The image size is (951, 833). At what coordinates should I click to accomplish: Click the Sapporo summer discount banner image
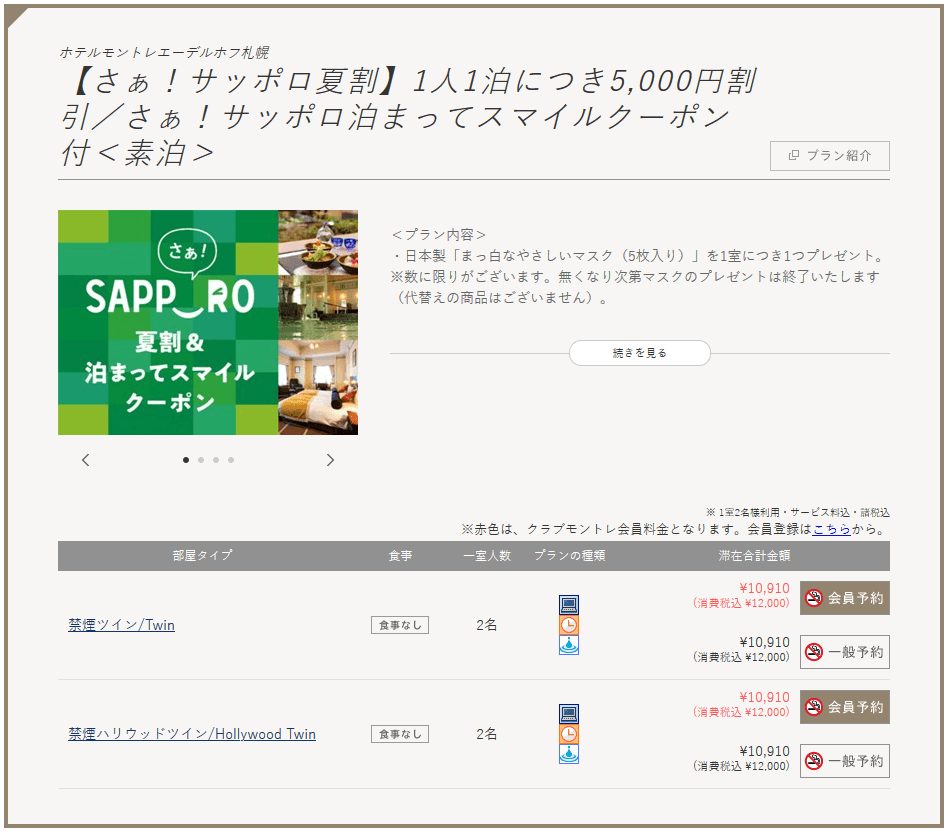coord(207,322)
